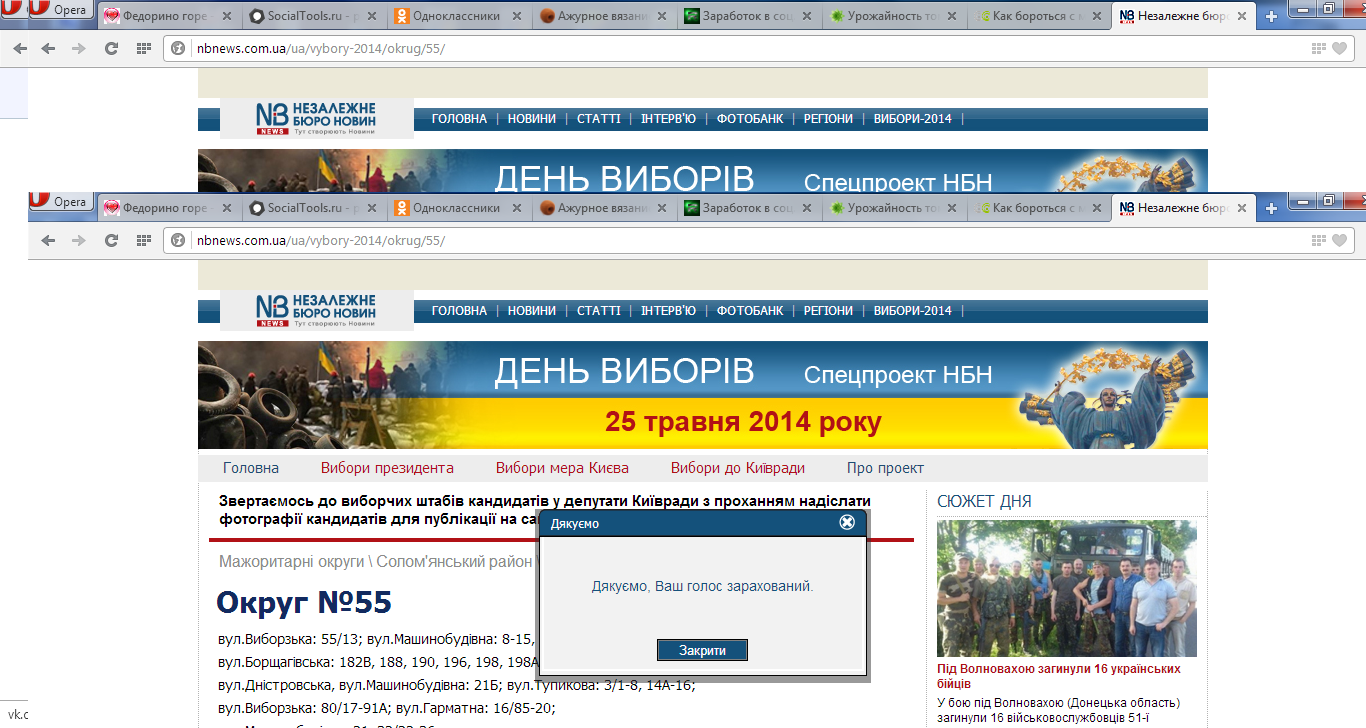
Task: Click the 'Мажоритарні округи' breadcrumb link
Action: point(292,562)
